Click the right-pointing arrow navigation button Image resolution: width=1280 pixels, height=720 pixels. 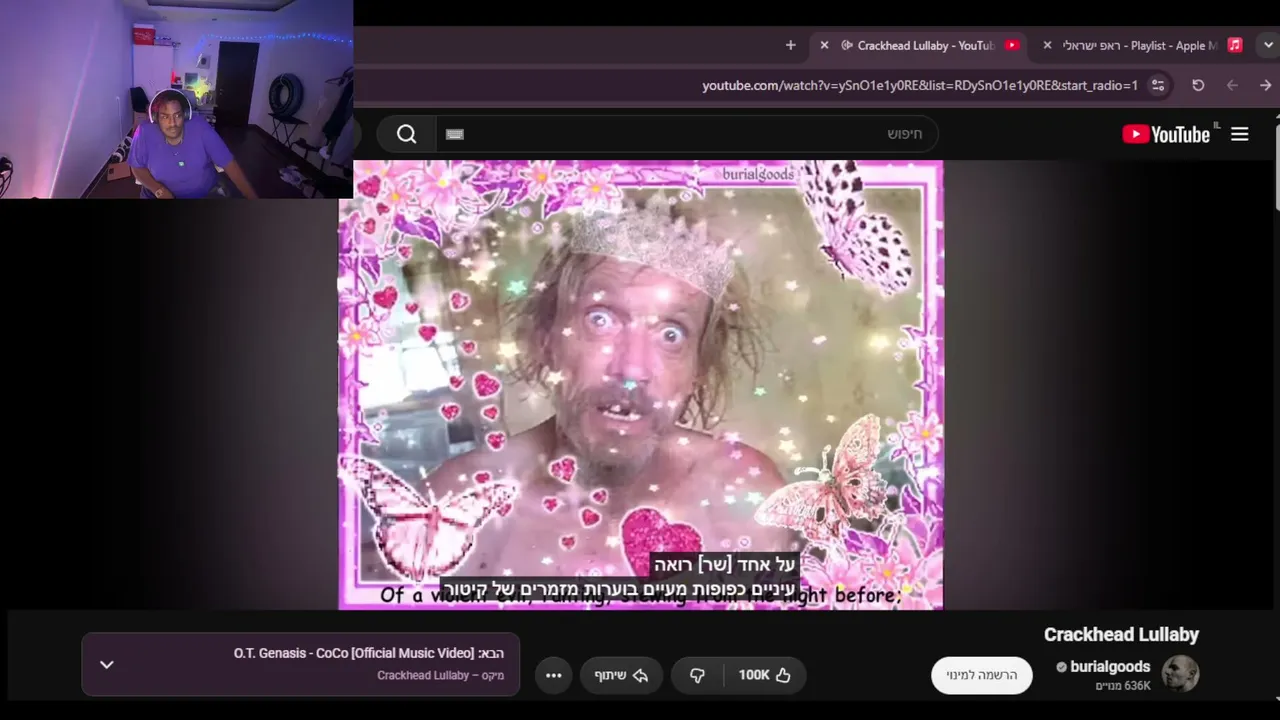pos(1265,85)
